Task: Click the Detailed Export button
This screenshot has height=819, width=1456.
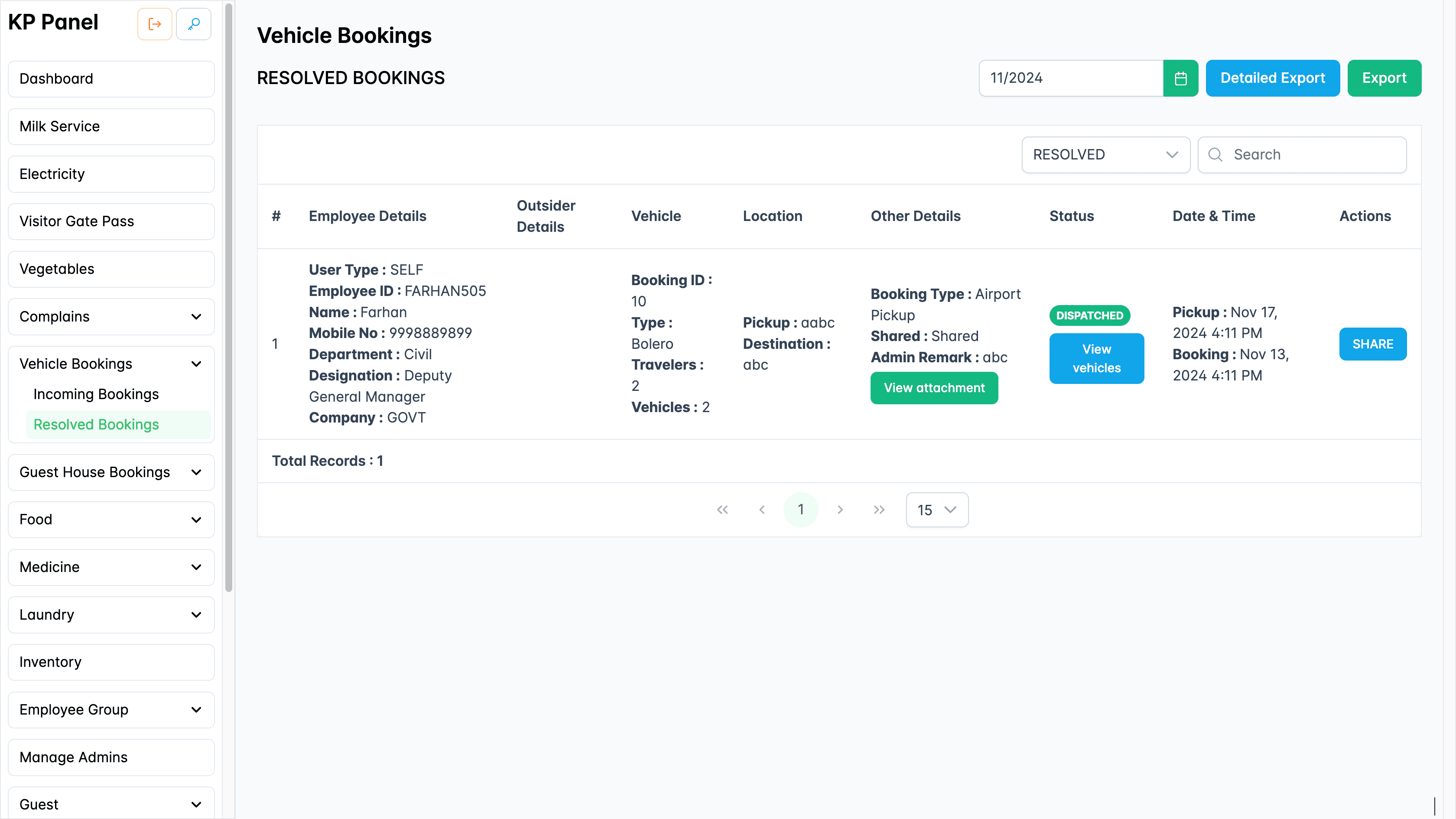Action: point(1272,78)
